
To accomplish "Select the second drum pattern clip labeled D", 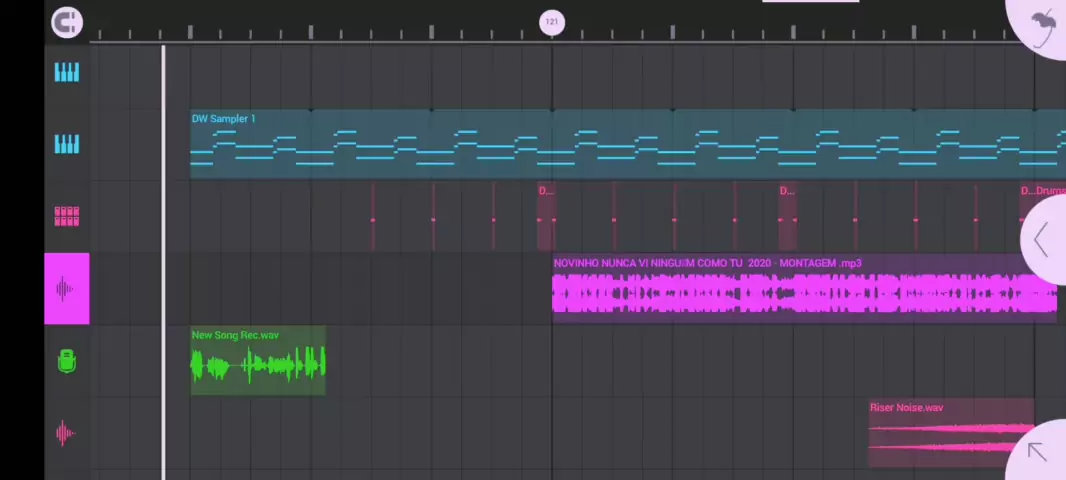I will pos(787,216).
